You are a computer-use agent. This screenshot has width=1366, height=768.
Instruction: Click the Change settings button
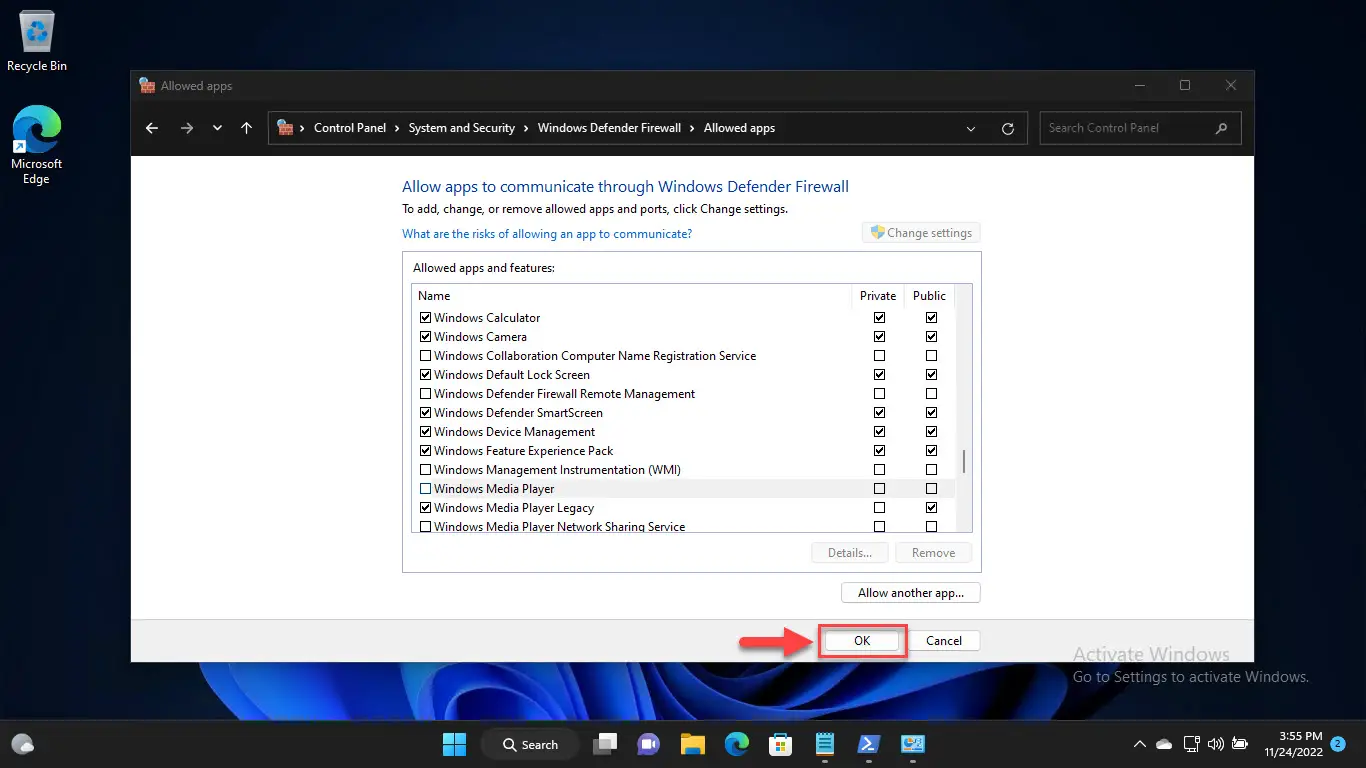click(921, 233)
